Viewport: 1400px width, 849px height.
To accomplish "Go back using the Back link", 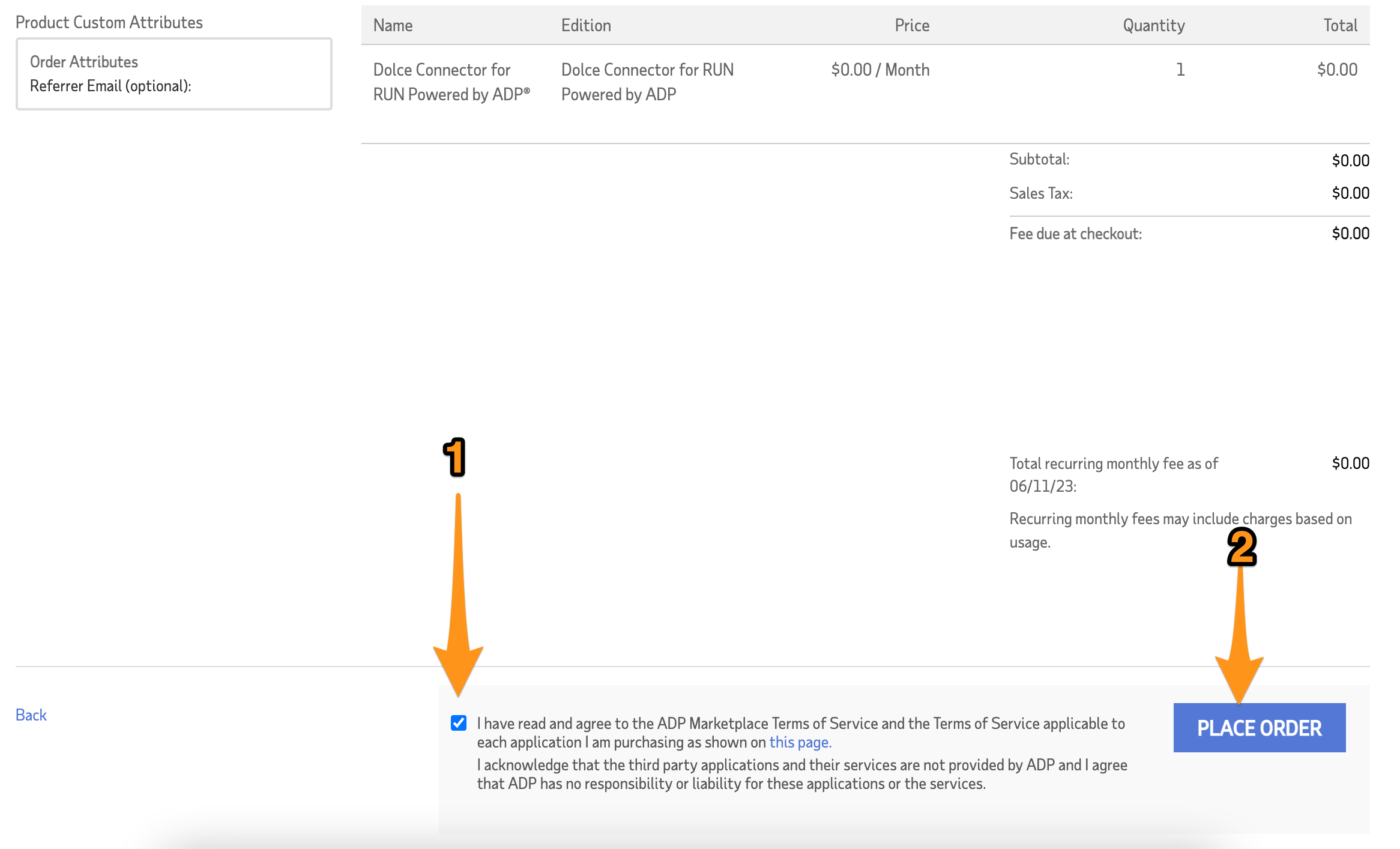I will tap(31, 715).
